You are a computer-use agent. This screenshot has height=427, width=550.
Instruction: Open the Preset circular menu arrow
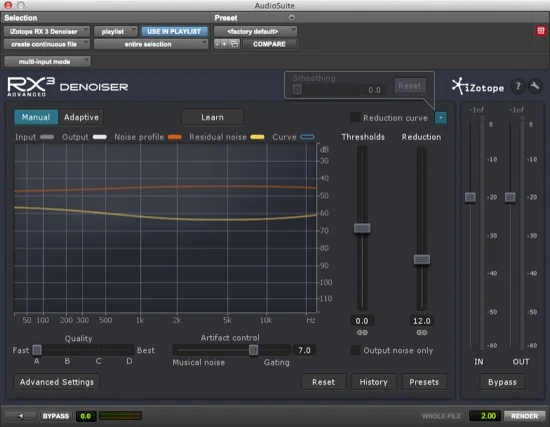pos(291,18)
